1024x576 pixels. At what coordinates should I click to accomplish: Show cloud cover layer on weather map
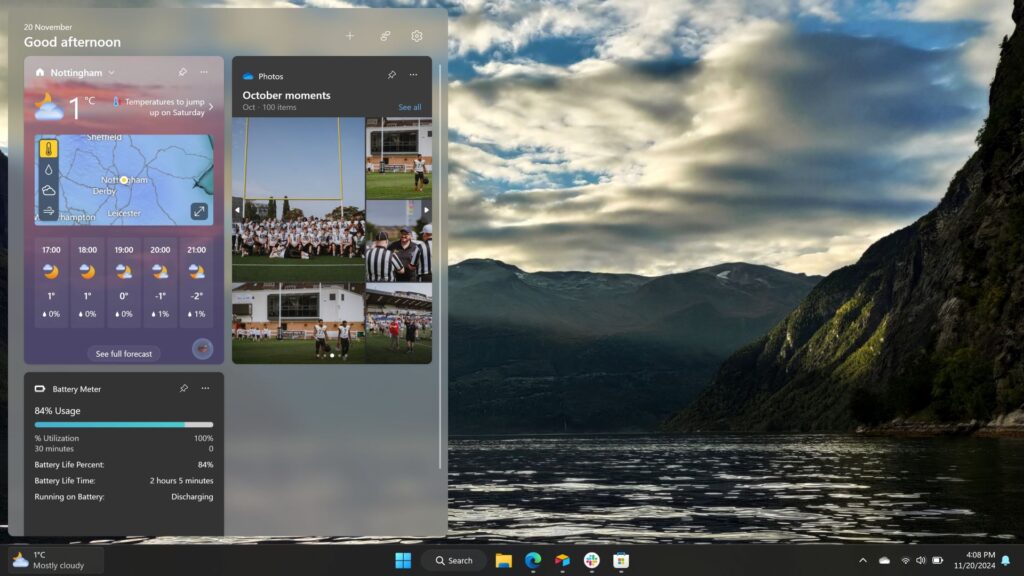[49, 191]
